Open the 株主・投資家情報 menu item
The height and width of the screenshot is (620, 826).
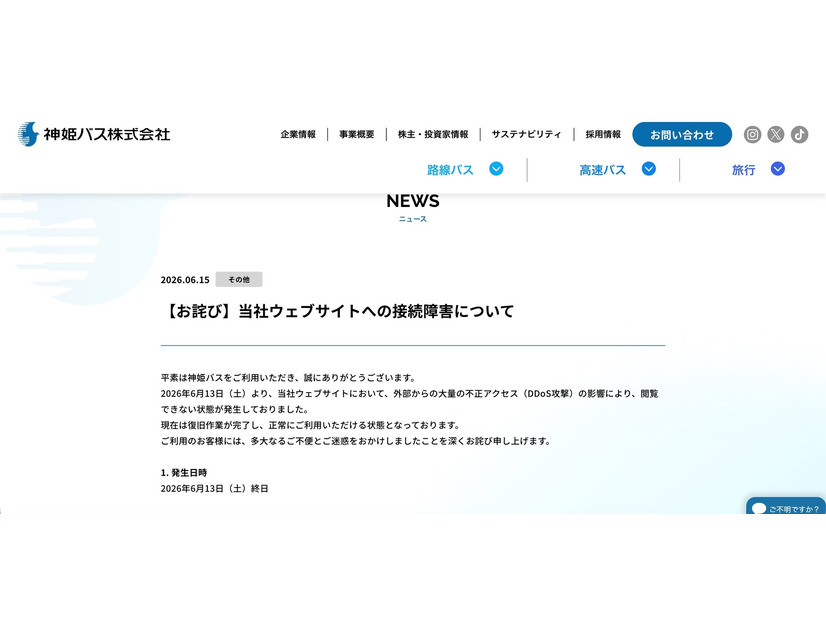(433, 134)
